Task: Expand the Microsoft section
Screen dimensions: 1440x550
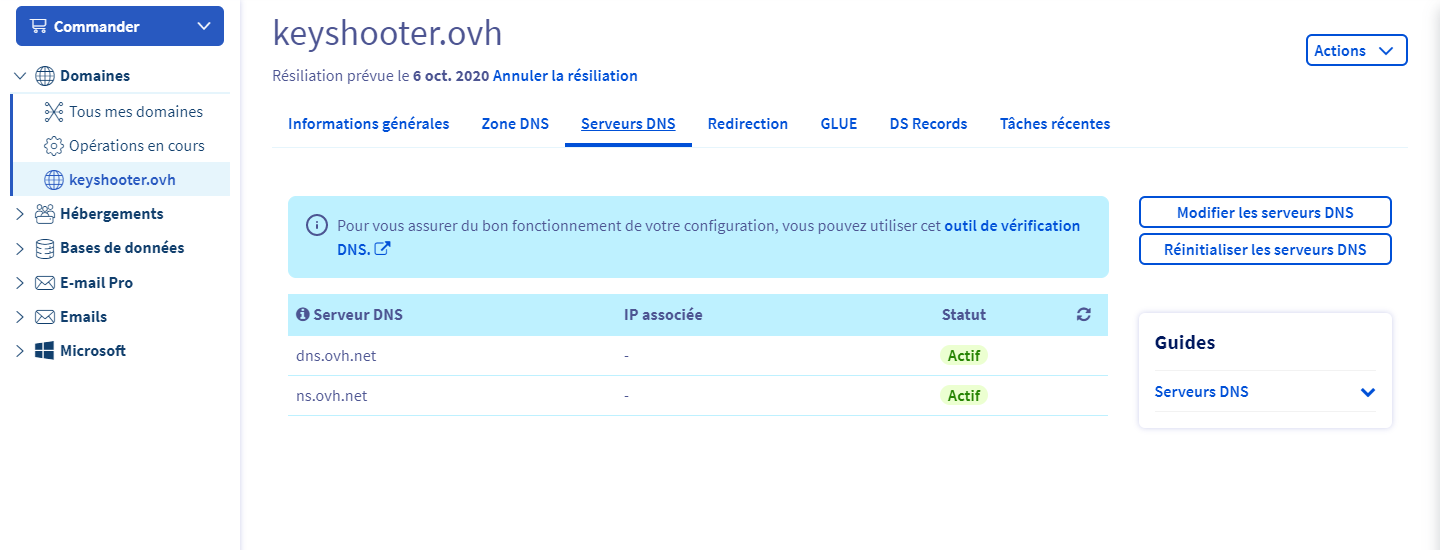Action: 20,351
